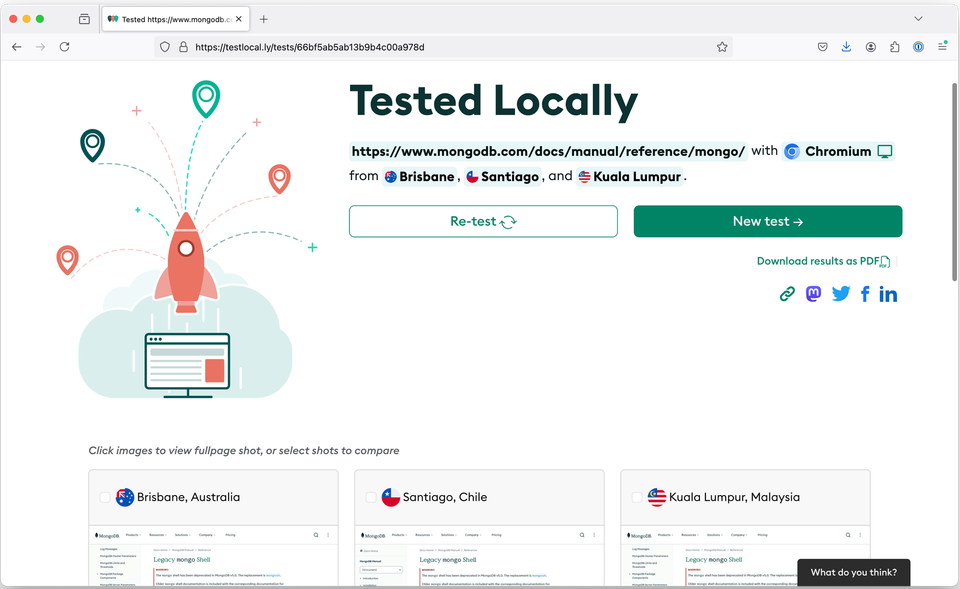This screenshot has width=960, height=589.
Task: Share results on Twitter bird icon
Action: [841, 294]
